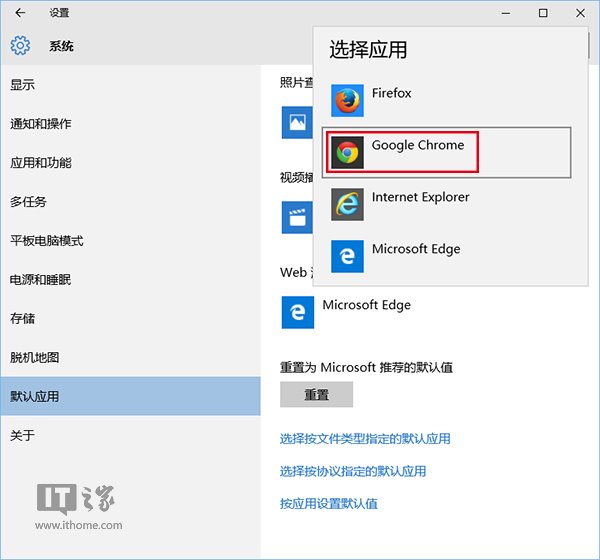Click 按应用设置默认值 link
This screenshot has height=560, width=600.
tap(328, 503)
